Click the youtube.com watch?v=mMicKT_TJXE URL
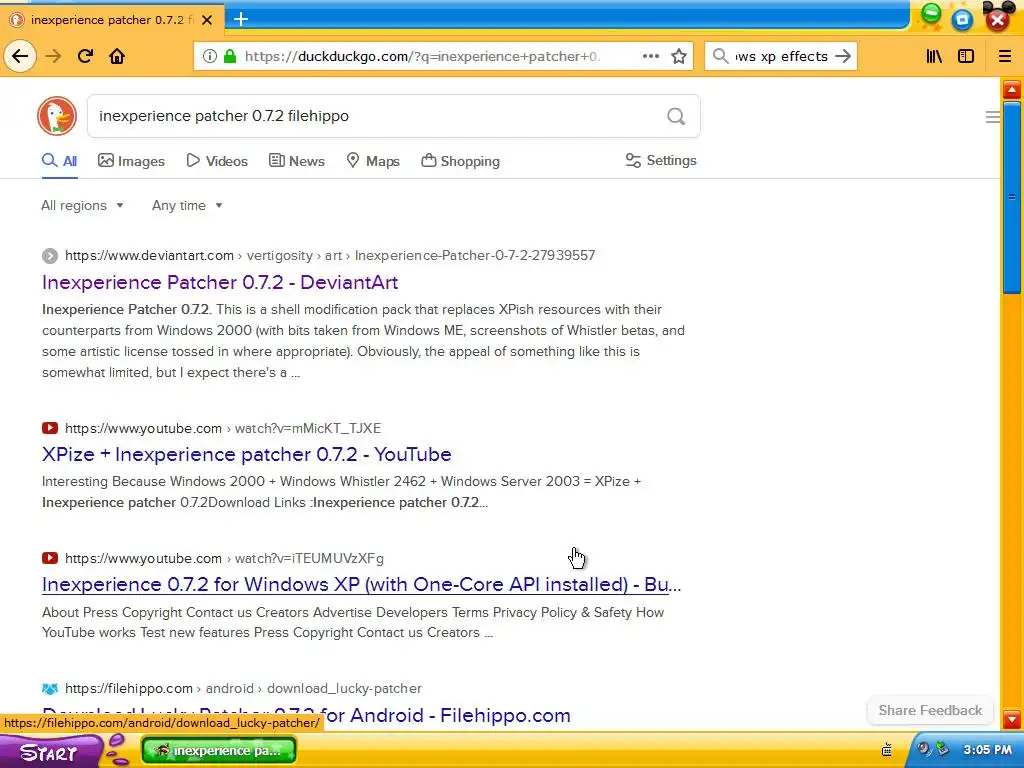The width and height of the screenshot is (1024, 768). click(223, 428)
